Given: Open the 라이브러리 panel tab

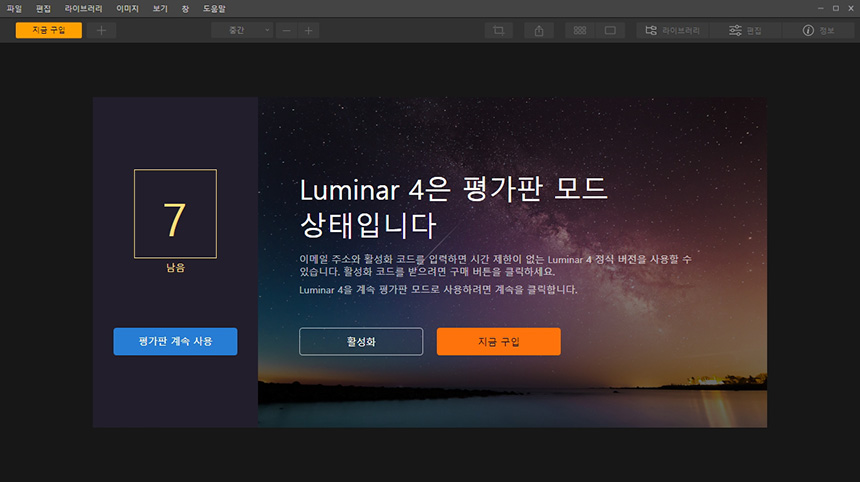Looking at the screenshot, I should click(672, 31).
